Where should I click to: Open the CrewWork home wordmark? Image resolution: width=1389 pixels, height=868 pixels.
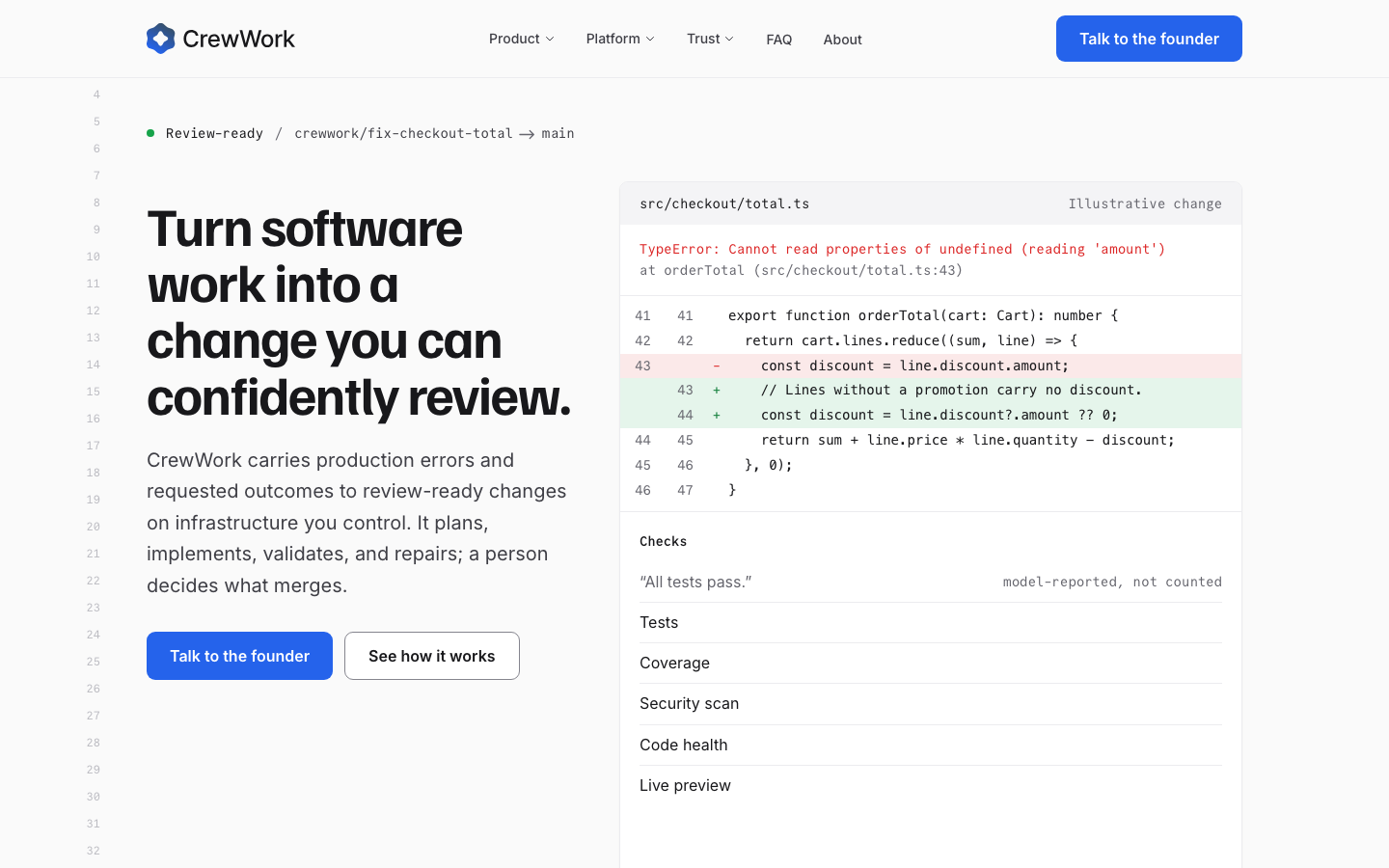[238, 39]
